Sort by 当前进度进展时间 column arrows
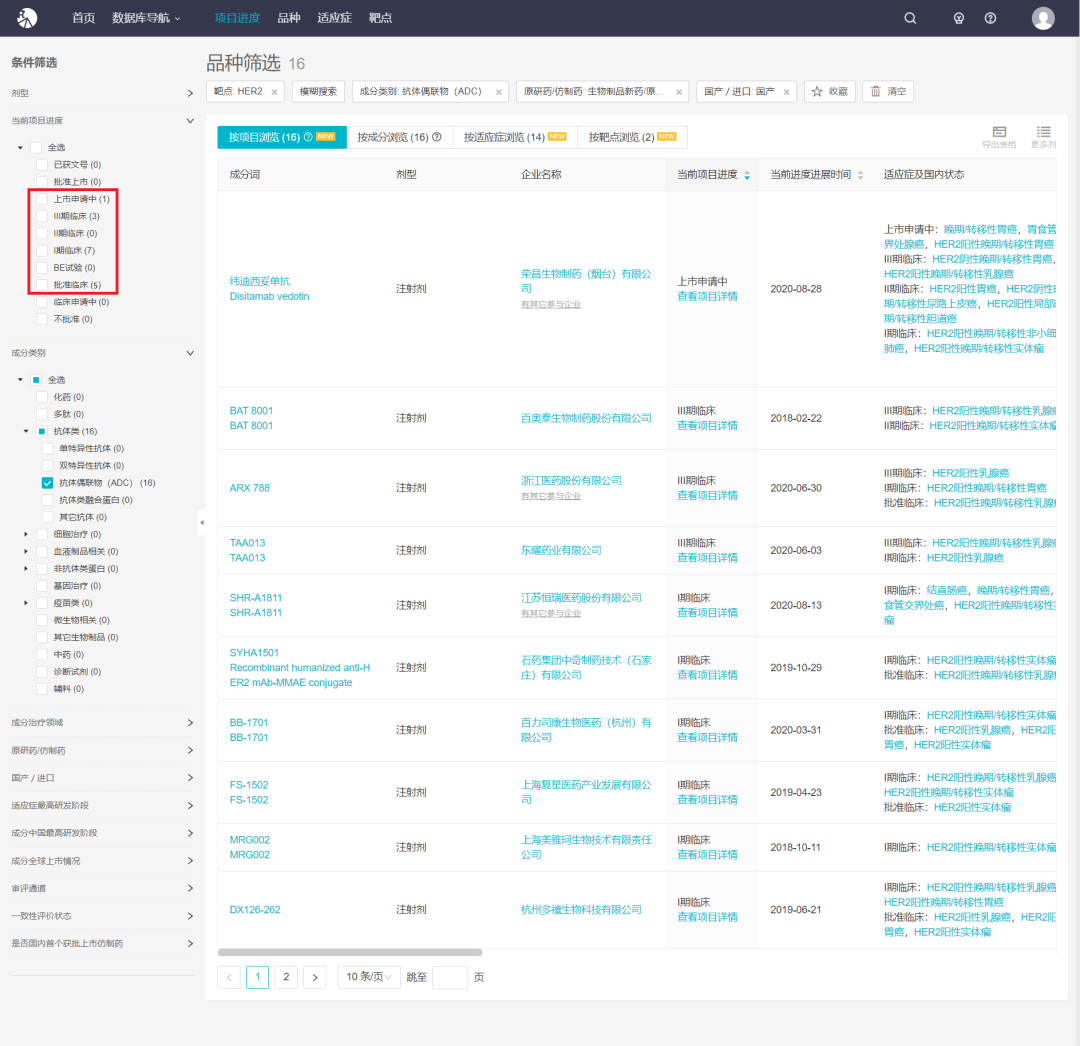1080x1046 pixels. click(x=860, y=176)
